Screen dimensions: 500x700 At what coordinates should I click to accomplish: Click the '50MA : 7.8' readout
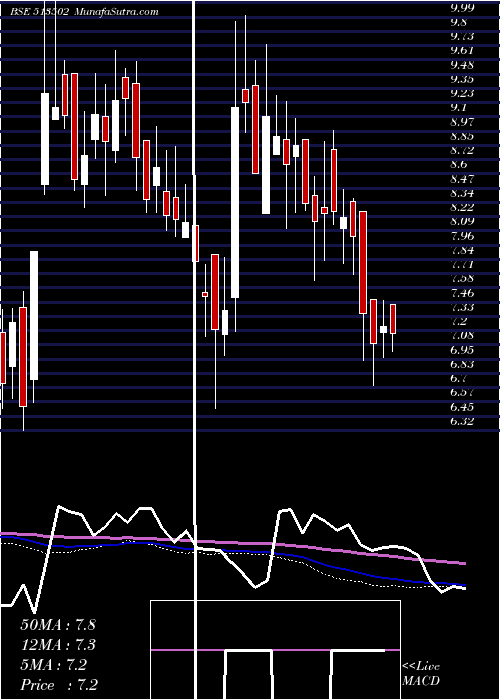58,624
